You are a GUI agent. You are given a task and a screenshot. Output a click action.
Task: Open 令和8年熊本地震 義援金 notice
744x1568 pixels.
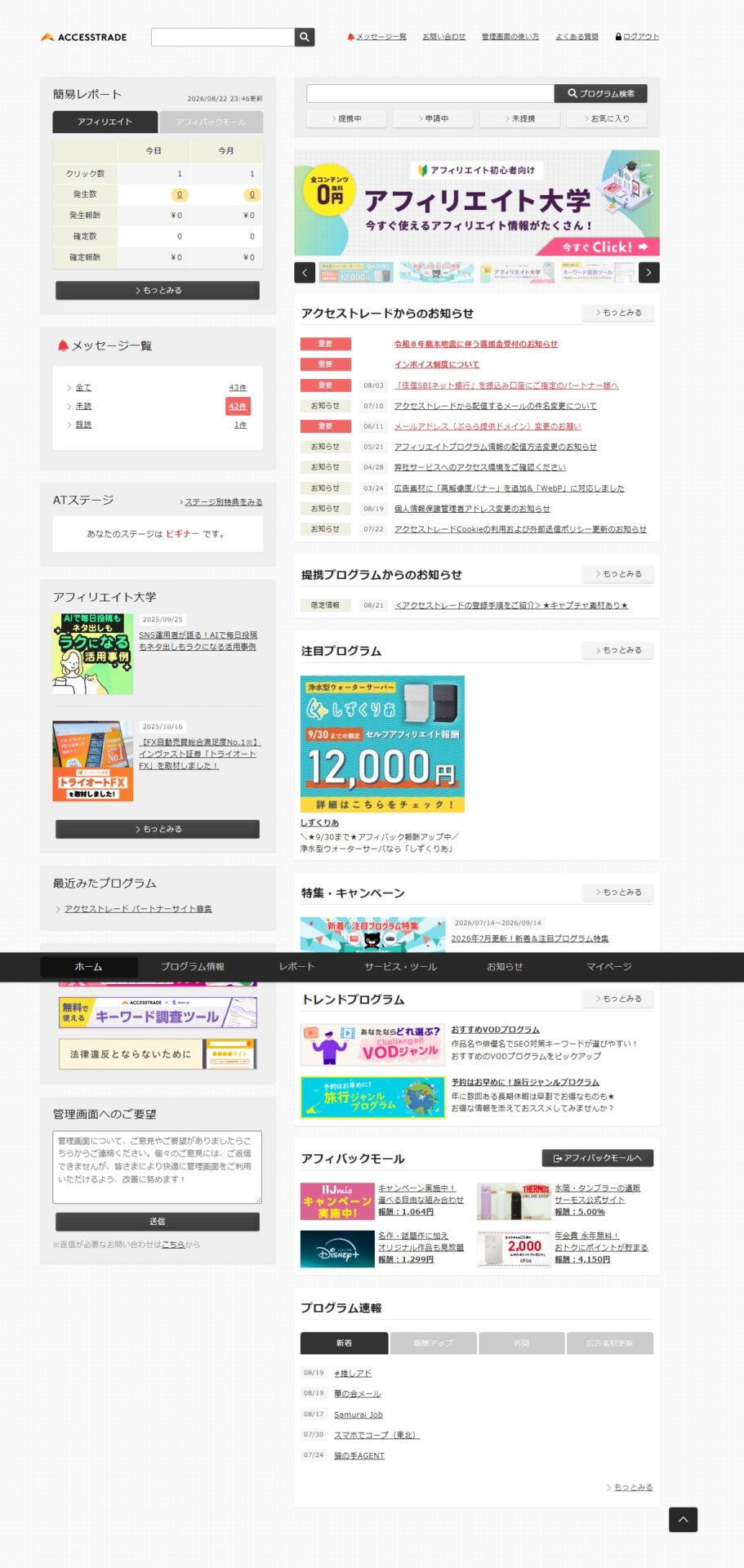(x=476, y=344)
